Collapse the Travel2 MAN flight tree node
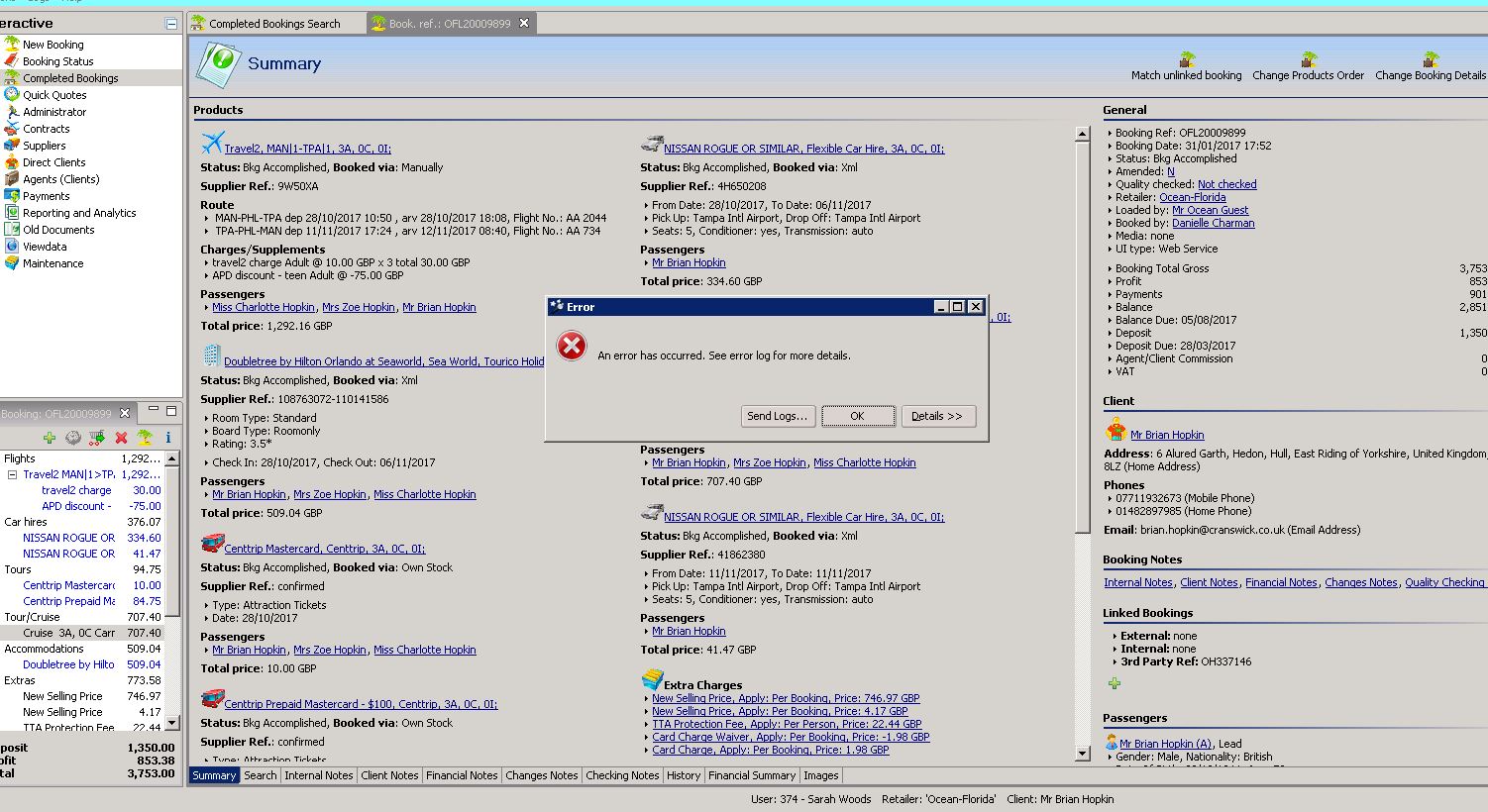The image size is (1488, 812). click(12, 474)
